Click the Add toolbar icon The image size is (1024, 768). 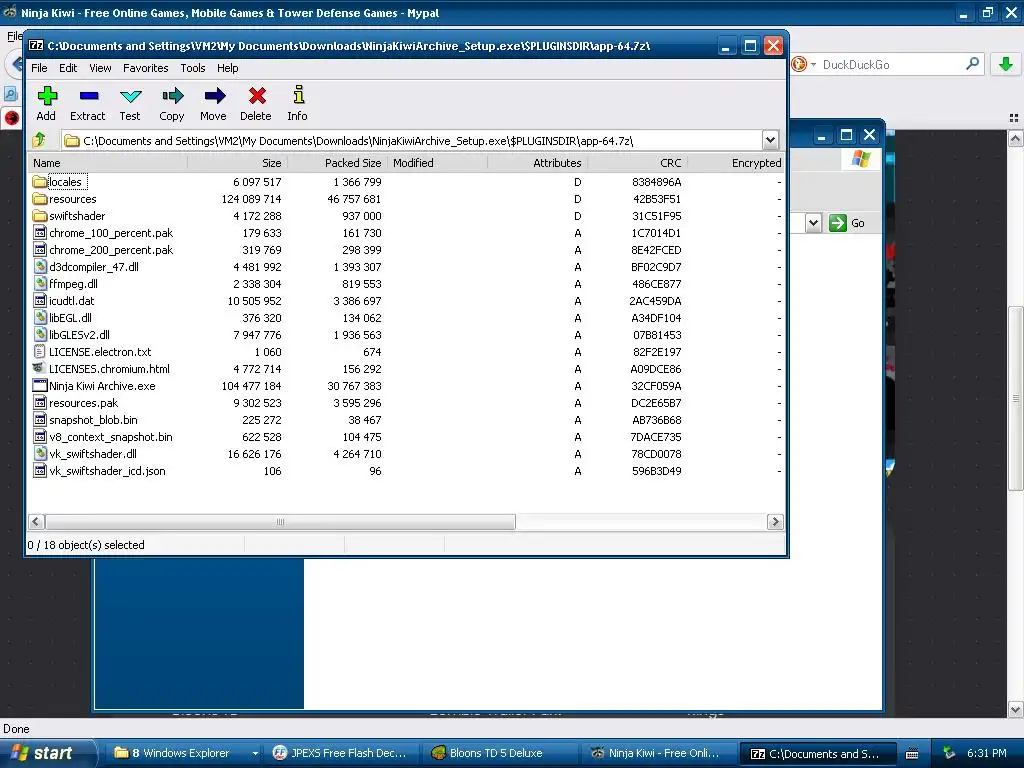[46, 96]
